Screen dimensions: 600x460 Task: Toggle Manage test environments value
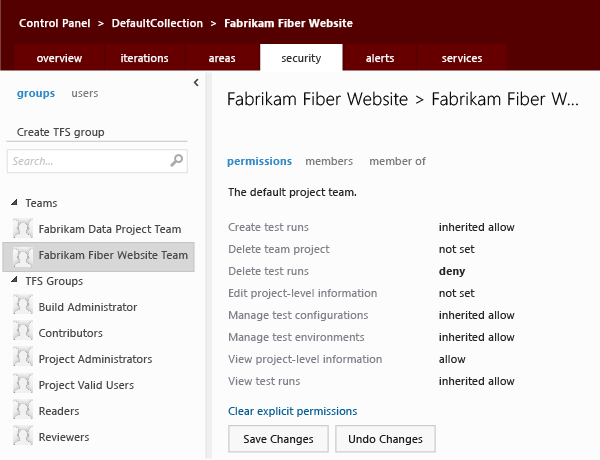[x=476, y=337]
